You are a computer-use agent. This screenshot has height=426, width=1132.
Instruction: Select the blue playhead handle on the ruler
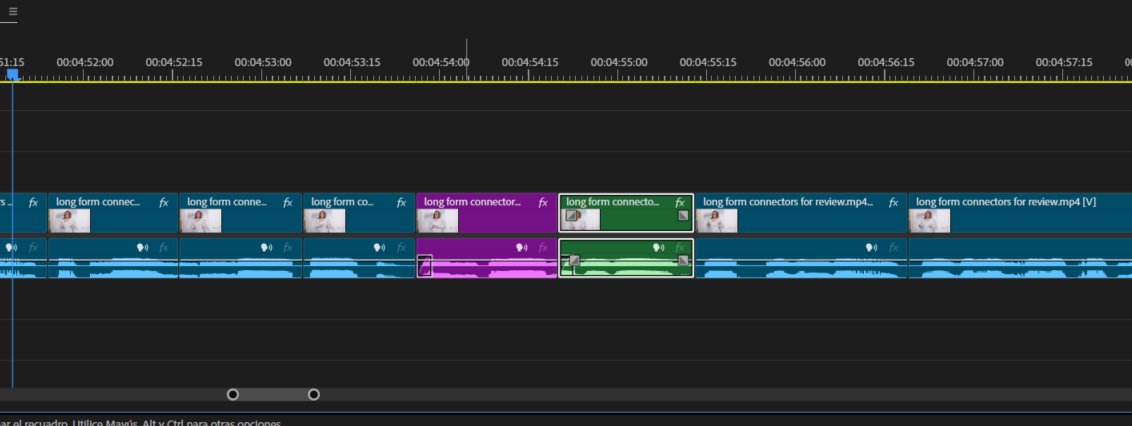pos(12,74)
